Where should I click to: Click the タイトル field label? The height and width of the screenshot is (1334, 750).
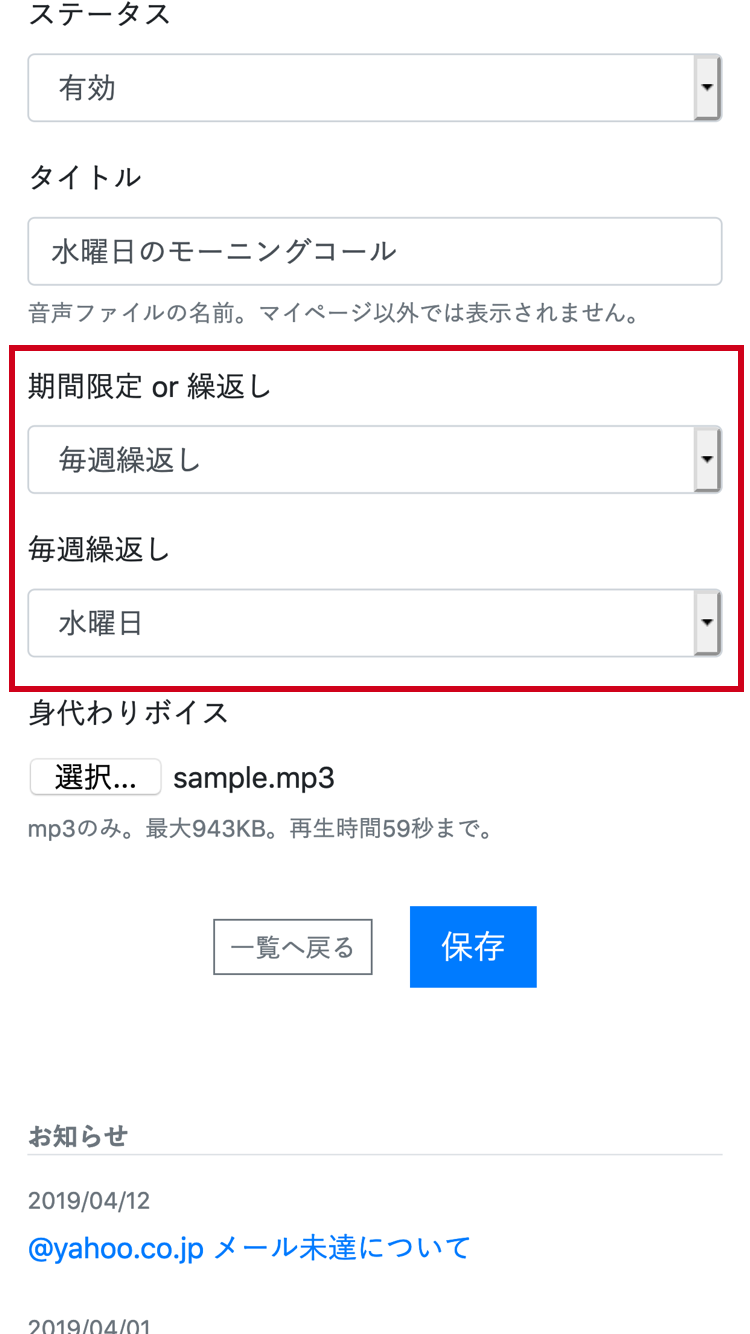pyautogui.click(x=85, y=177)
